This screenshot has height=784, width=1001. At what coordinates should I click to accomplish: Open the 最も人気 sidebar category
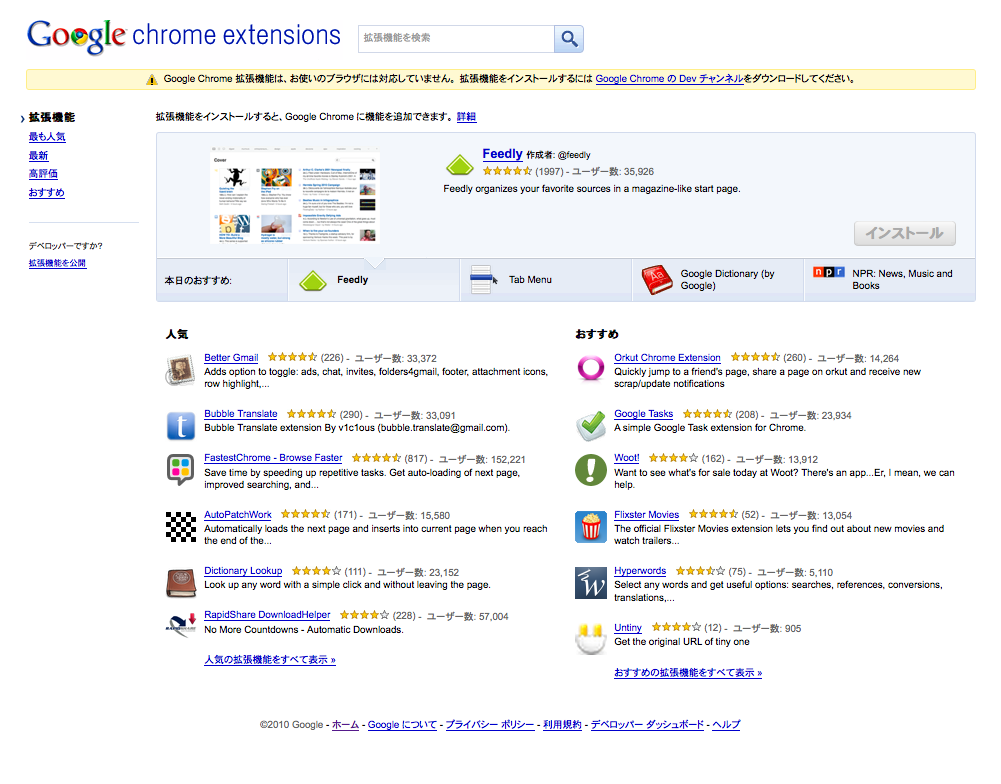pos(47,137)
